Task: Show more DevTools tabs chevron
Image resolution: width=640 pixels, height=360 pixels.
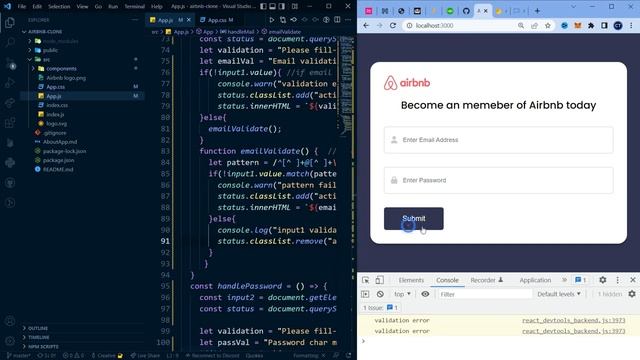Action: coord(564,280)
